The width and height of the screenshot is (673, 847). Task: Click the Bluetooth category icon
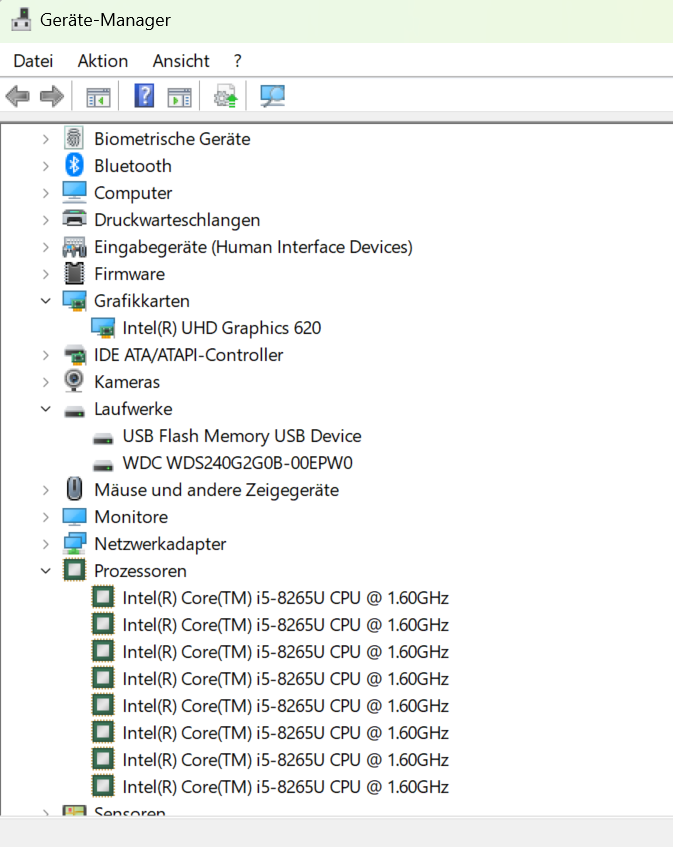[x=74, y=165]
